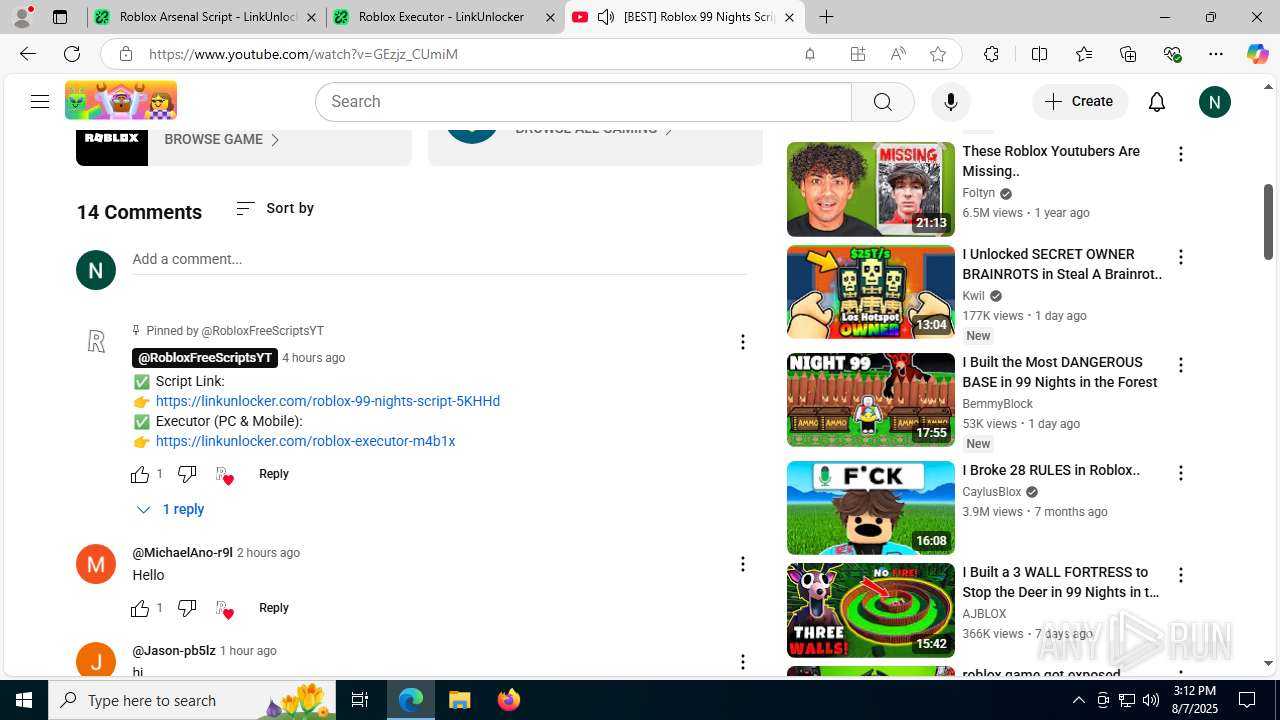Dislike the pinned RobloxFreeScriptsYT comment
Viewport: 1280px width, 720px height.
click(187, 474)
